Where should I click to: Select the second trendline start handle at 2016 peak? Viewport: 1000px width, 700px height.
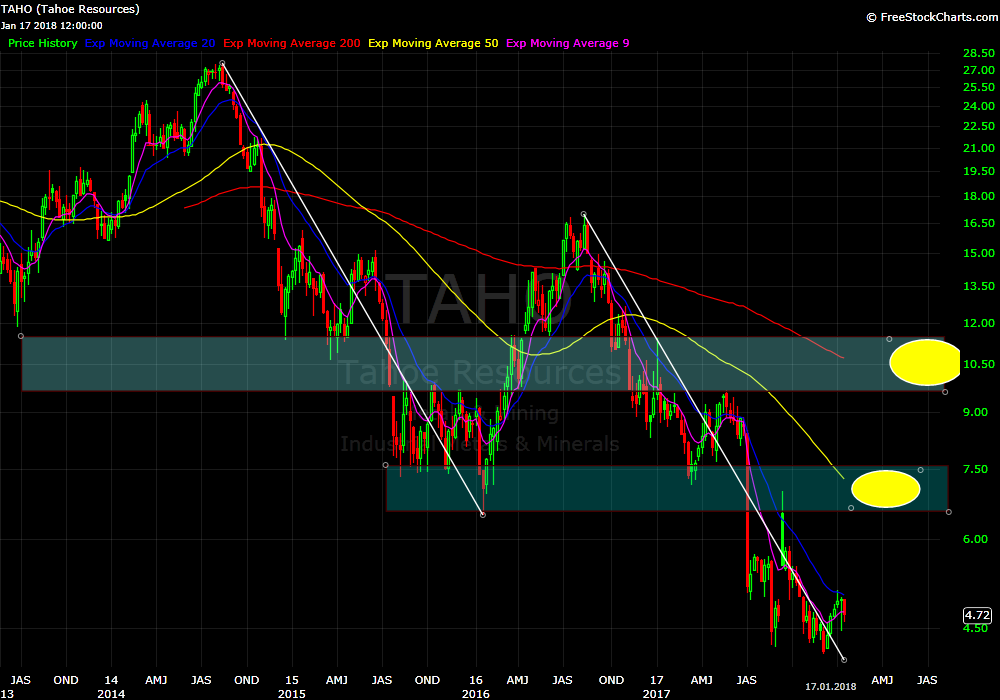(x=584, y=214)
